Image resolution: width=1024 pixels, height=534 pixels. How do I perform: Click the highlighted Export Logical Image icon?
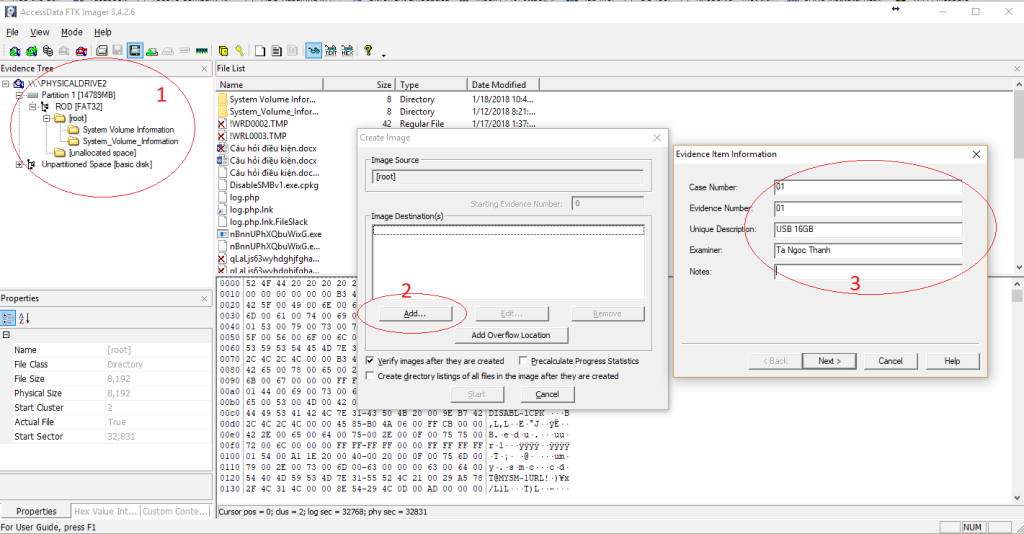tap(135, 50)
